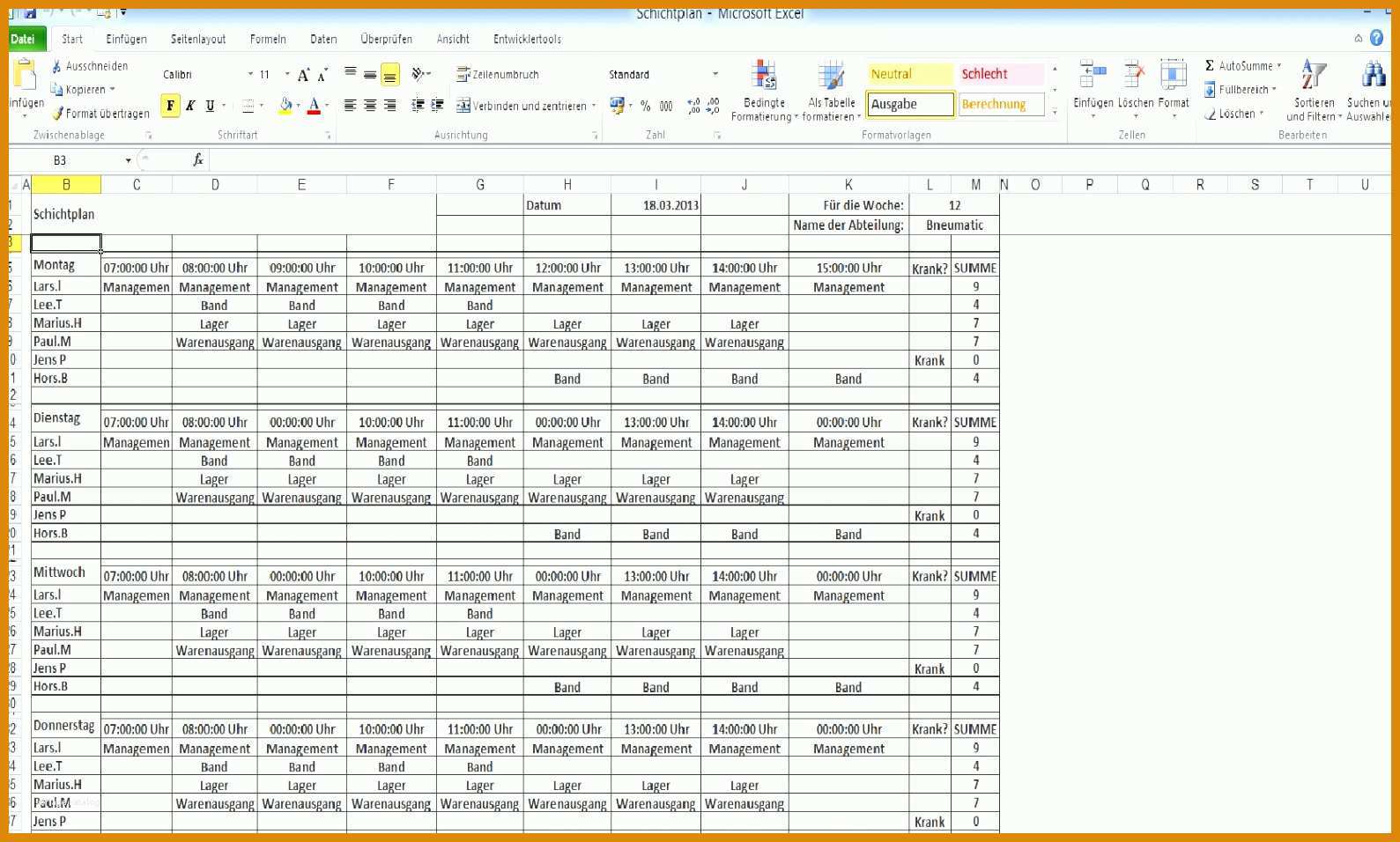The image size is (1400, 842).
Task: Add a decimal place
Action: [693, 106]
